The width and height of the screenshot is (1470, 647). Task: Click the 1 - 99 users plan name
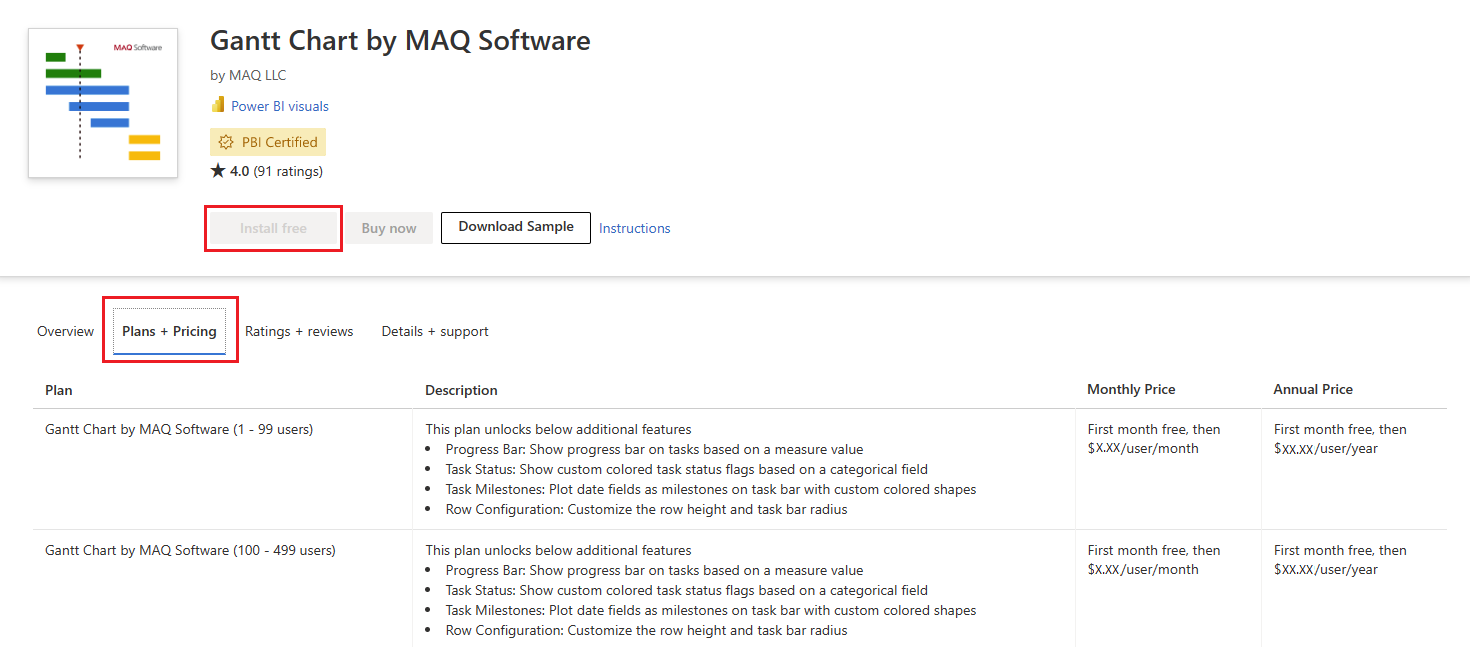tap(179, 428)
